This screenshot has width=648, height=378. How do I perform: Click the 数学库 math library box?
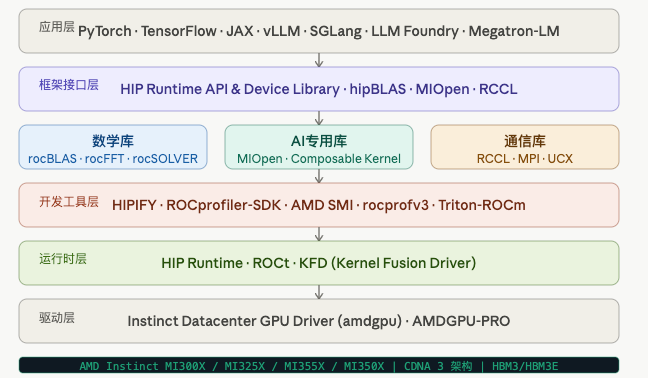point(113,147)
